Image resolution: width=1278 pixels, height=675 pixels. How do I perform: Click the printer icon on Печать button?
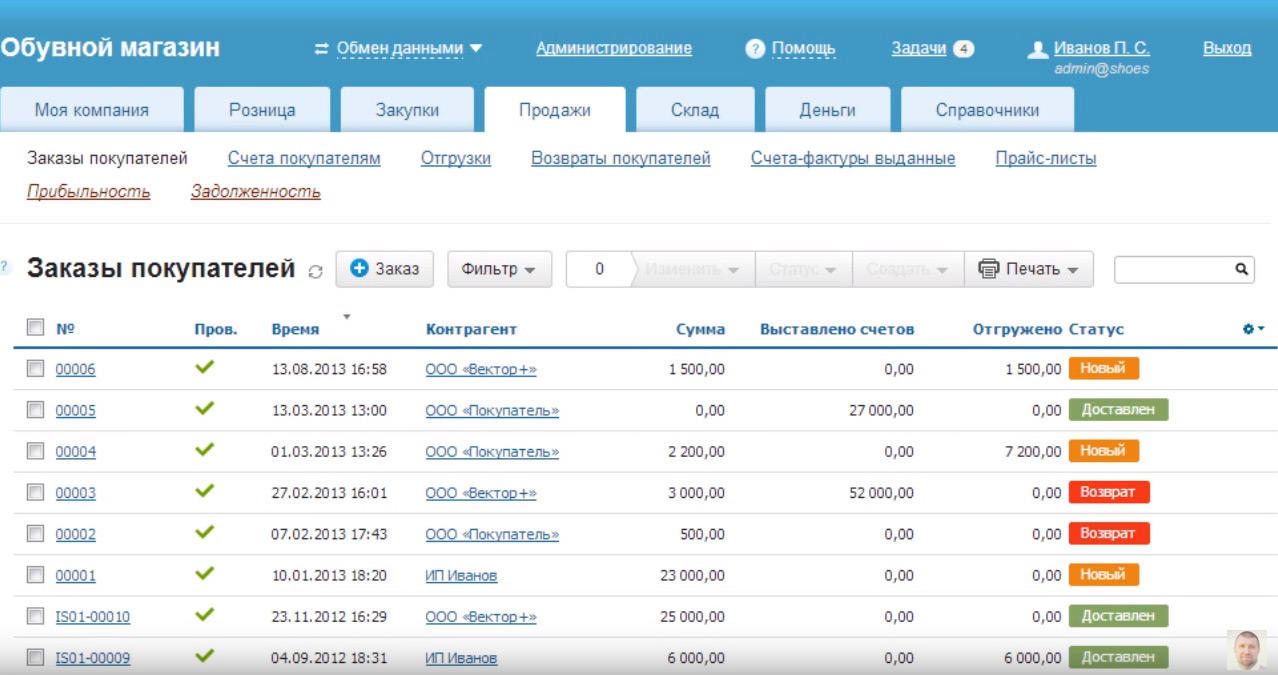tap(989, 269)
